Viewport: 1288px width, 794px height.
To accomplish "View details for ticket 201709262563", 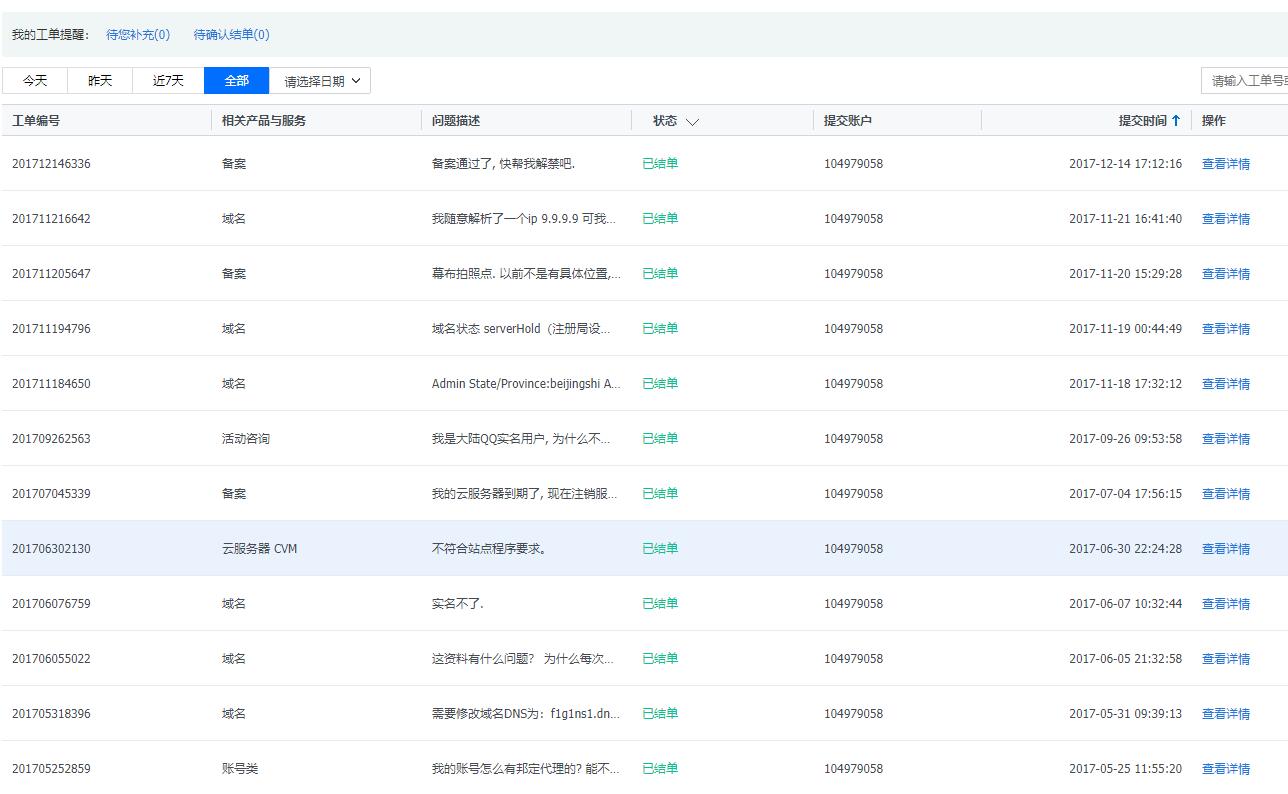I will coord(1226,439).
